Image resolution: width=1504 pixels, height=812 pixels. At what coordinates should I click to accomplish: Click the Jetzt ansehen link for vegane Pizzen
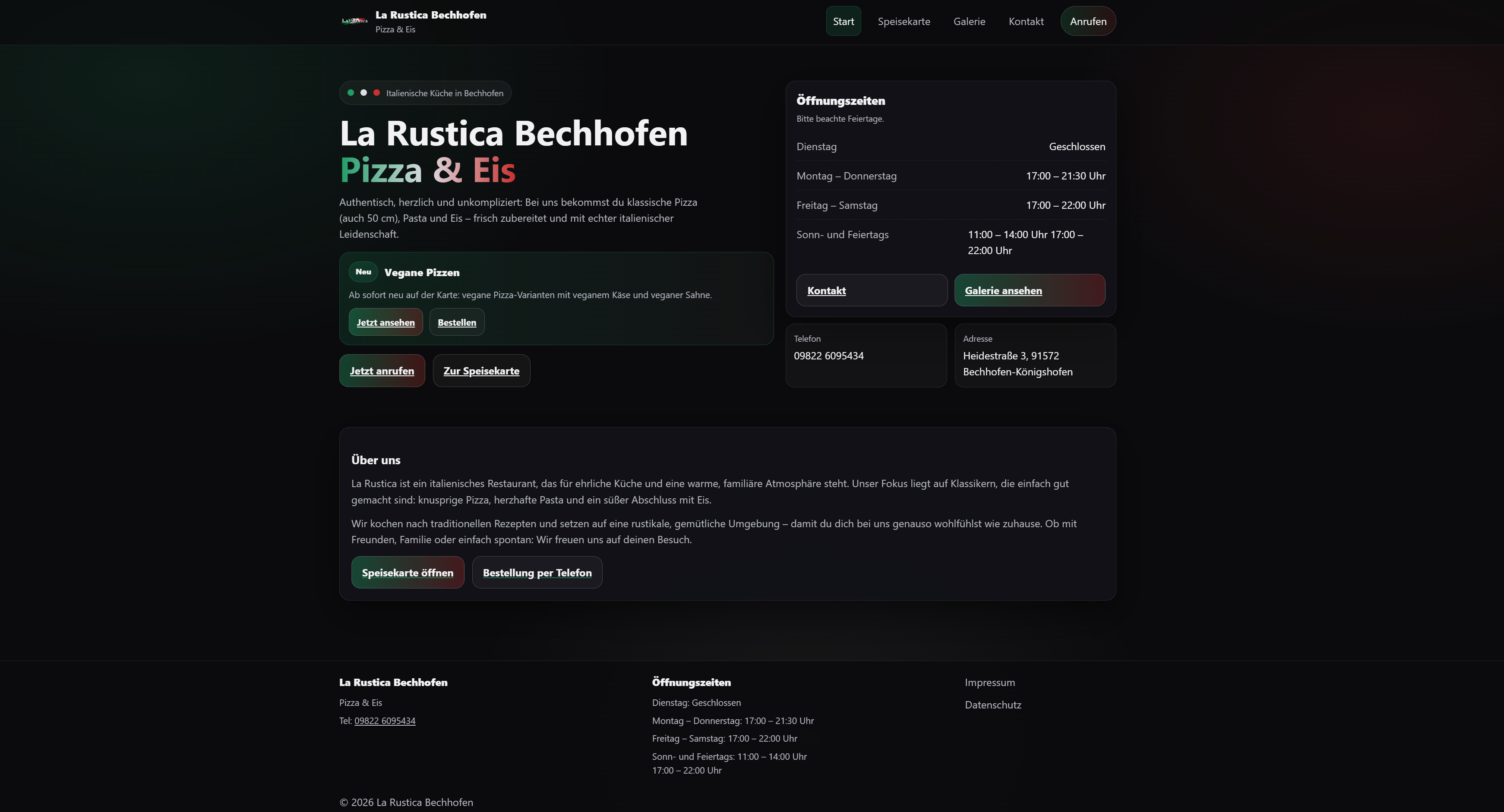point(385,321)
